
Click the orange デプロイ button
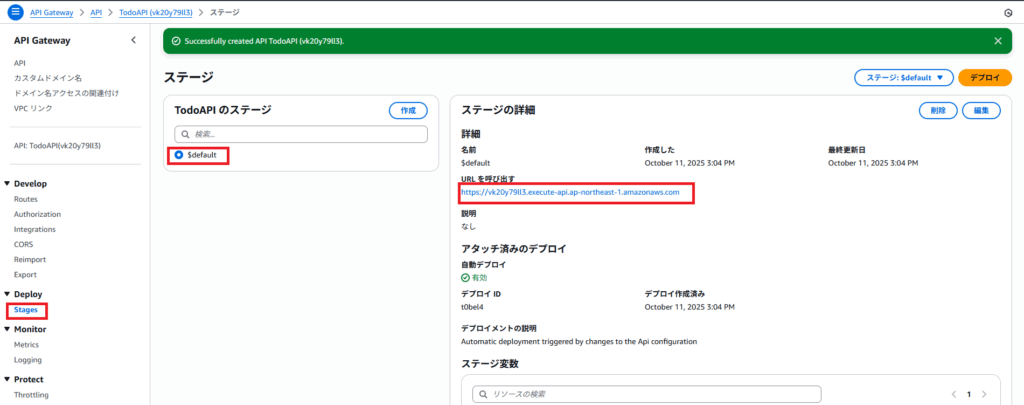point(984,77)
